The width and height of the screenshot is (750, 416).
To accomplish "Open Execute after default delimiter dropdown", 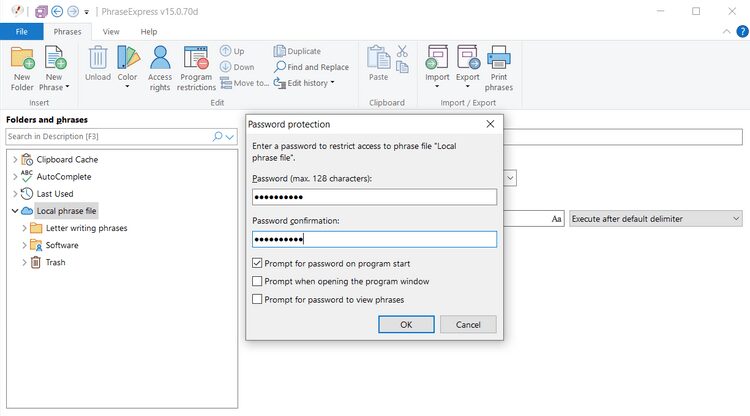I will pos(656,219).
